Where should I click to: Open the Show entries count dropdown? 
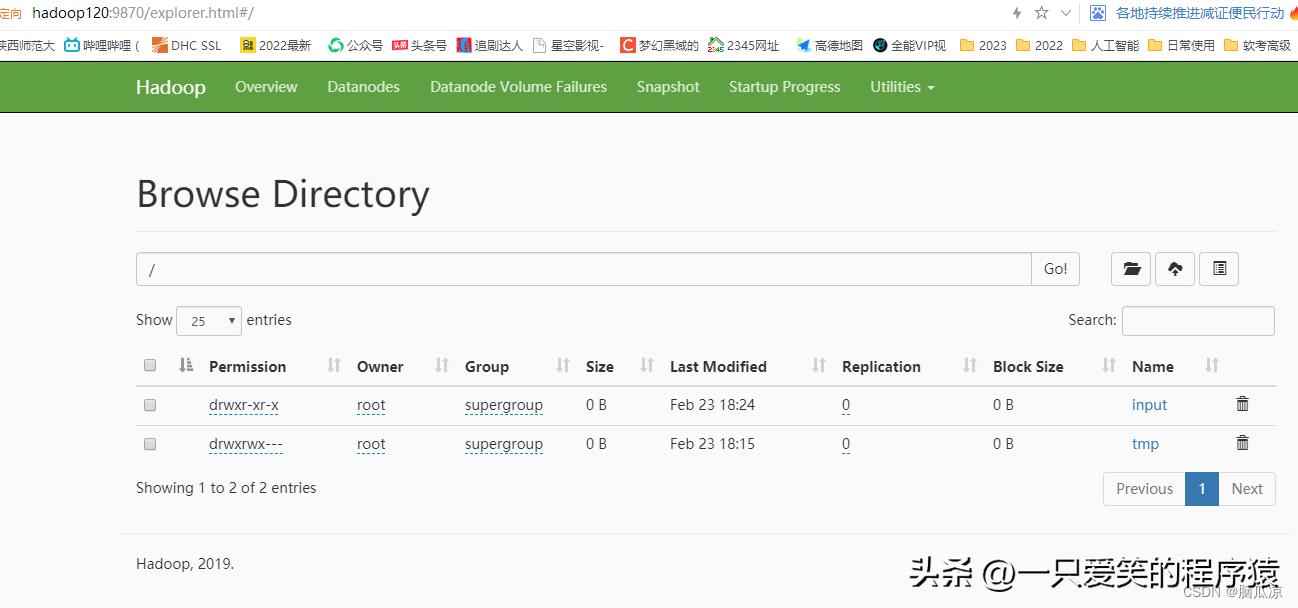click(x=208, y=320)
